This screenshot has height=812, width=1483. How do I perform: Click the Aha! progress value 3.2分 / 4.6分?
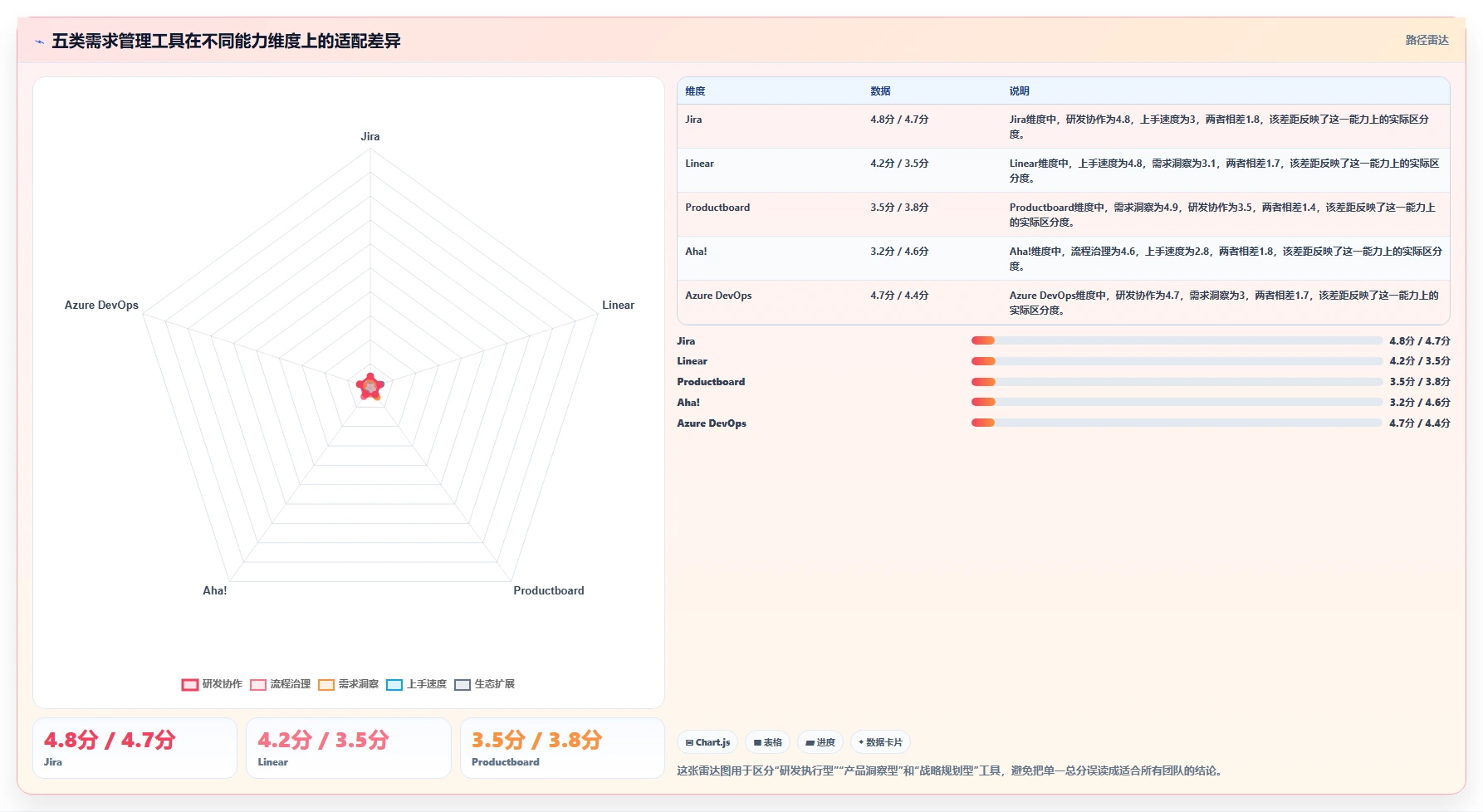click(x=1419, y=403)
